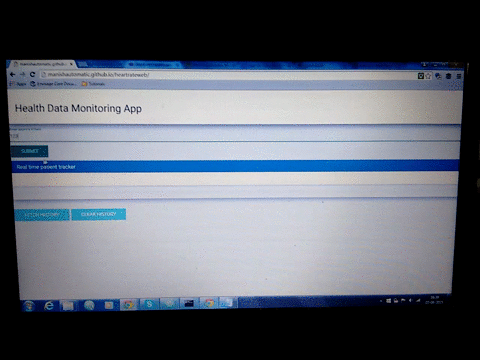
Task: Open the volume icon in system tray
Action: click(x=410, y=301)
